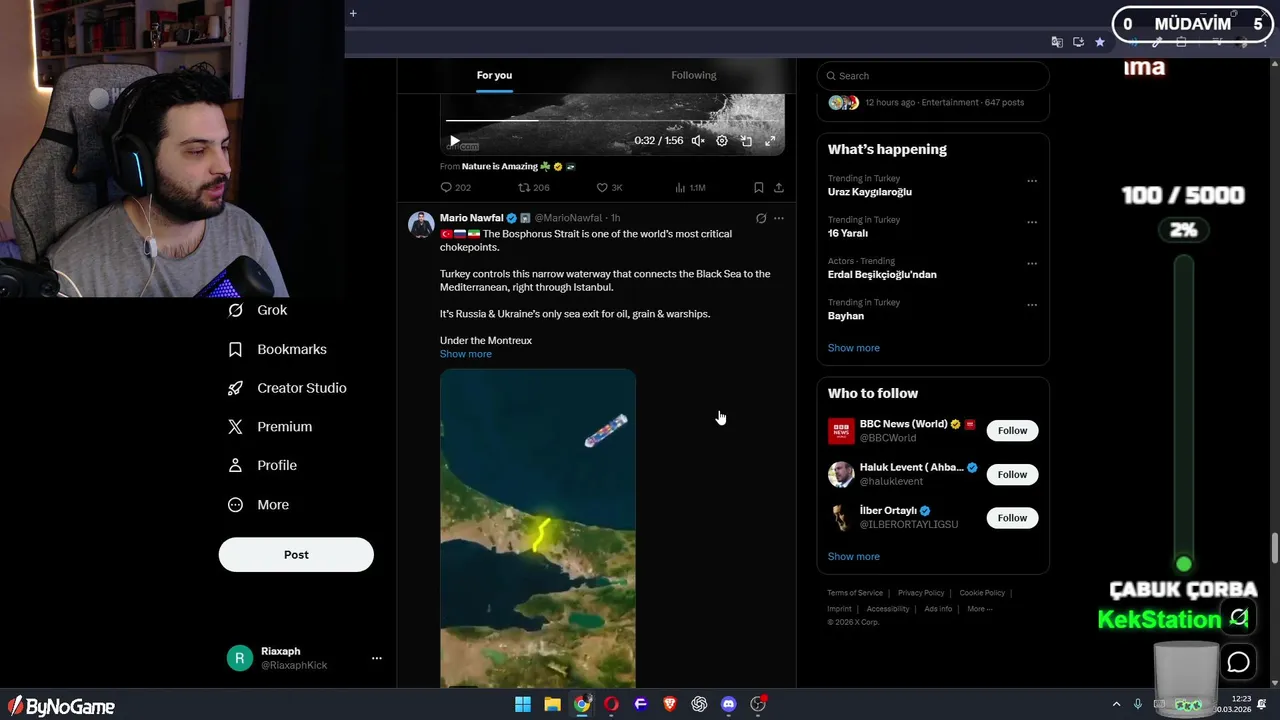Follow BBC News (World)
This screenshot has height=720, width=1280.
(1012, 431)
